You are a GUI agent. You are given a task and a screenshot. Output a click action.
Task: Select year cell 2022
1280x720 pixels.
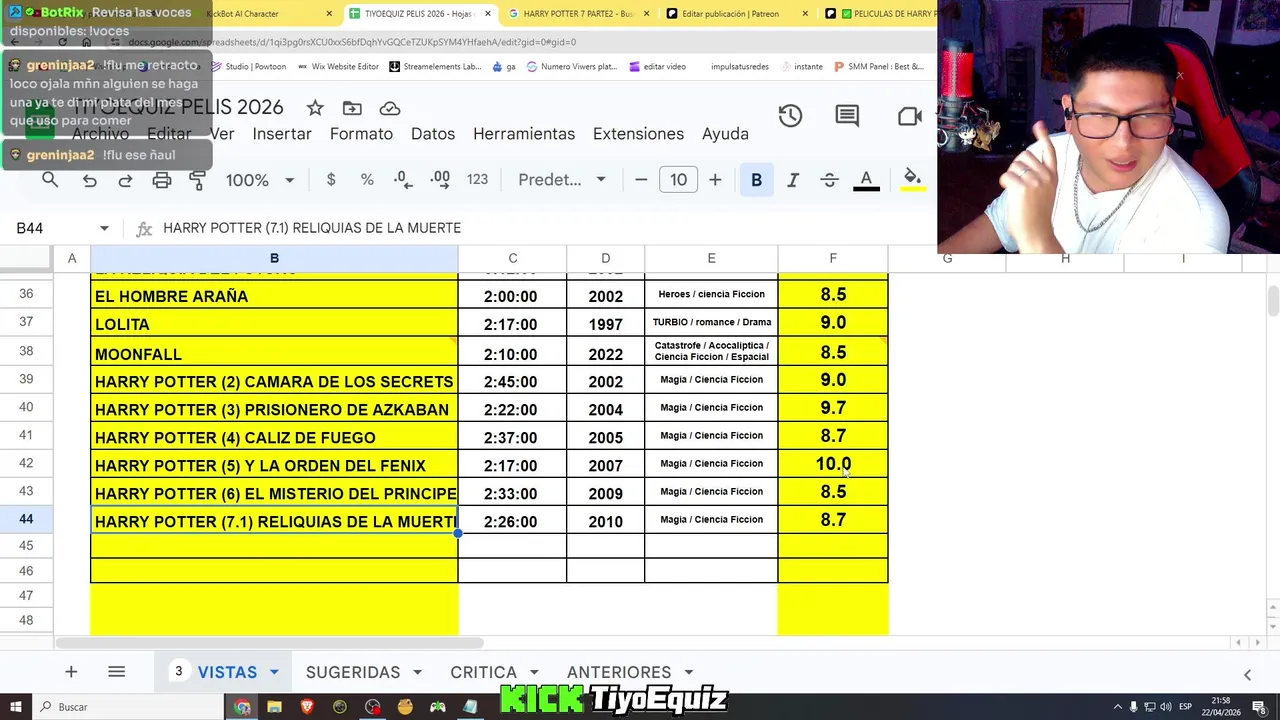(605, 353)
